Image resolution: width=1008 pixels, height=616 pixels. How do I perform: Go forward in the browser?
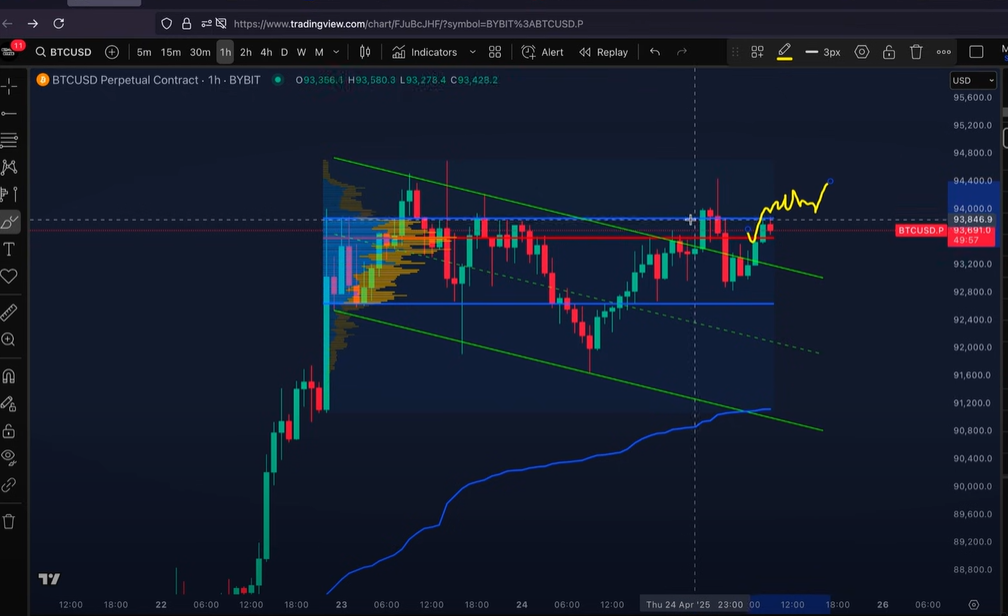(33, 24)
